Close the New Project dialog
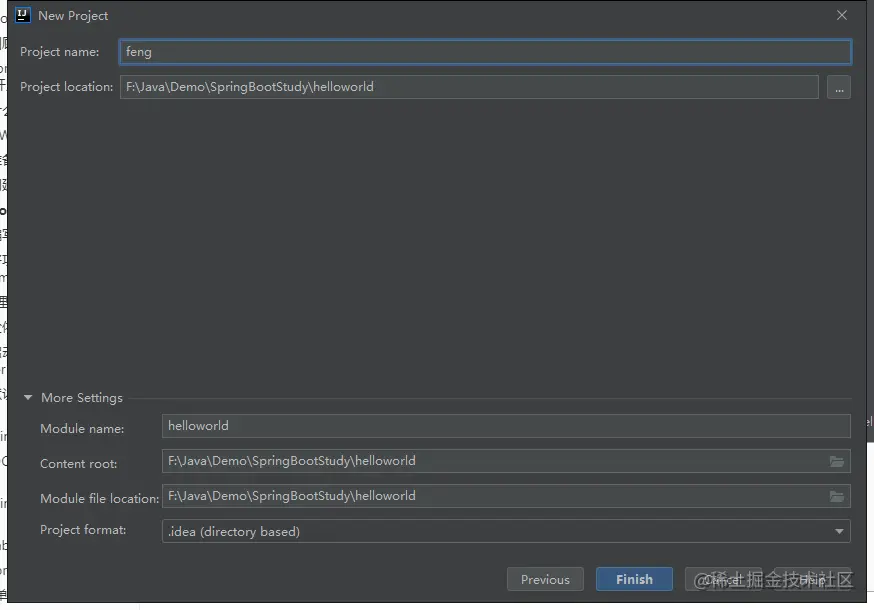 (842, 15)
